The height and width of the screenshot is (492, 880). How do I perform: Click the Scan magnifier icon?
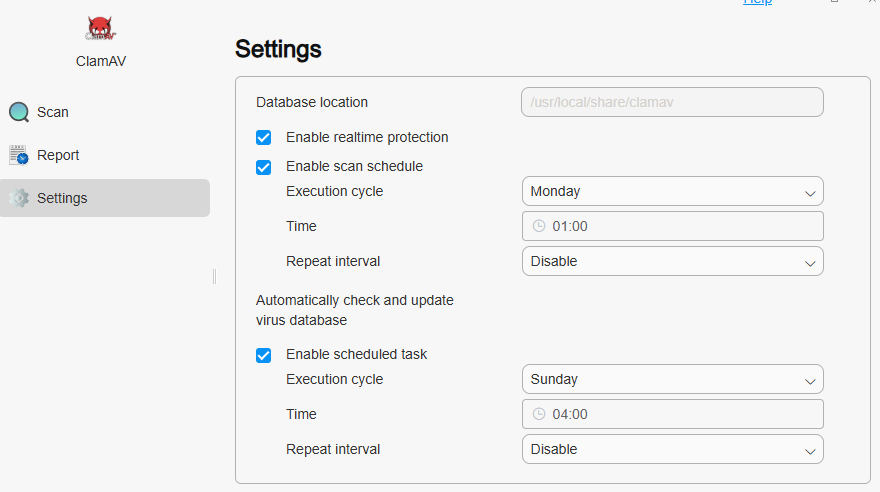pos(19,112)
